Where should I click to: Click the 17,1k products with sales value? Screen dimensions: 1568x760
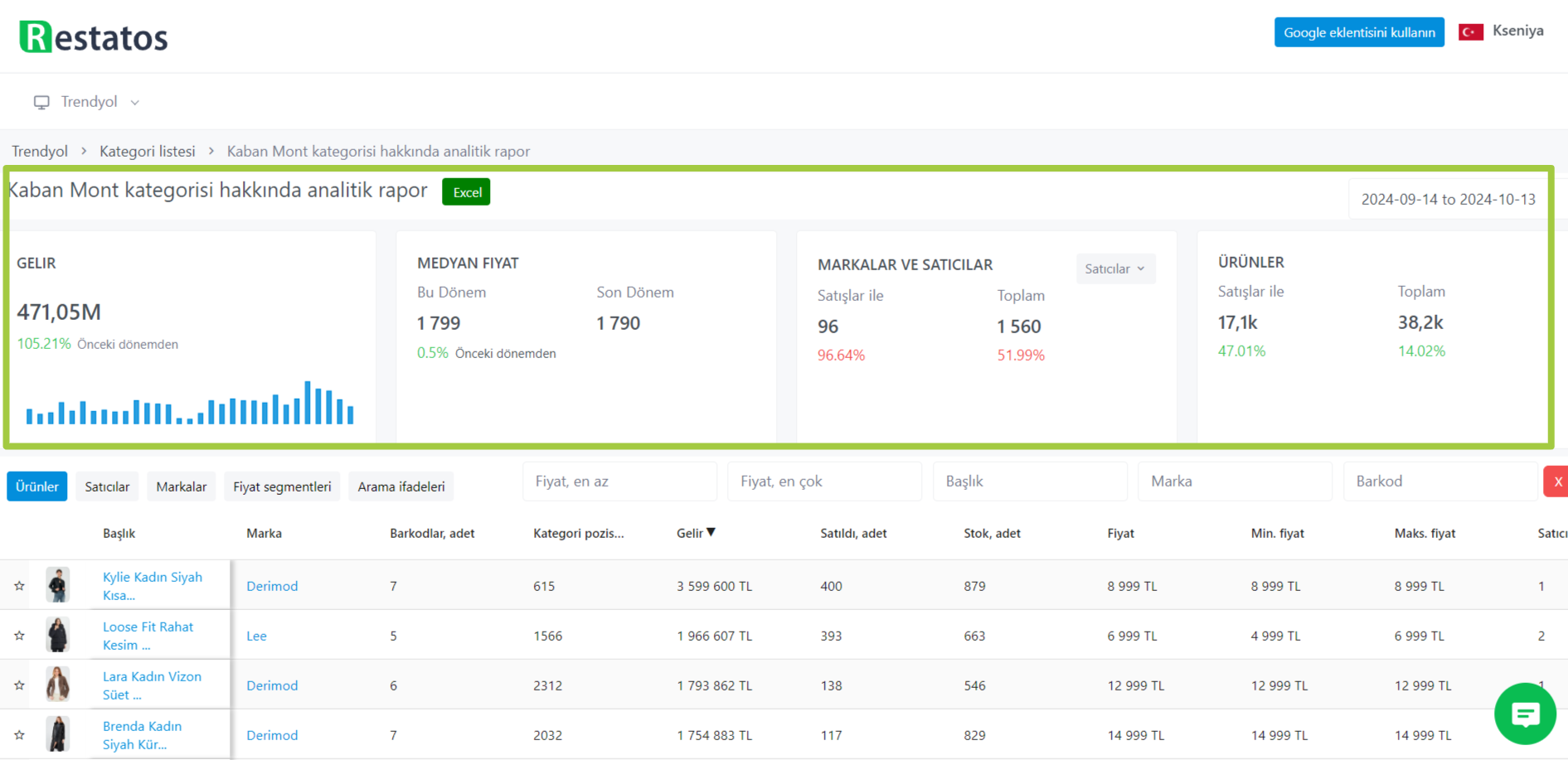coord(1237,322)
